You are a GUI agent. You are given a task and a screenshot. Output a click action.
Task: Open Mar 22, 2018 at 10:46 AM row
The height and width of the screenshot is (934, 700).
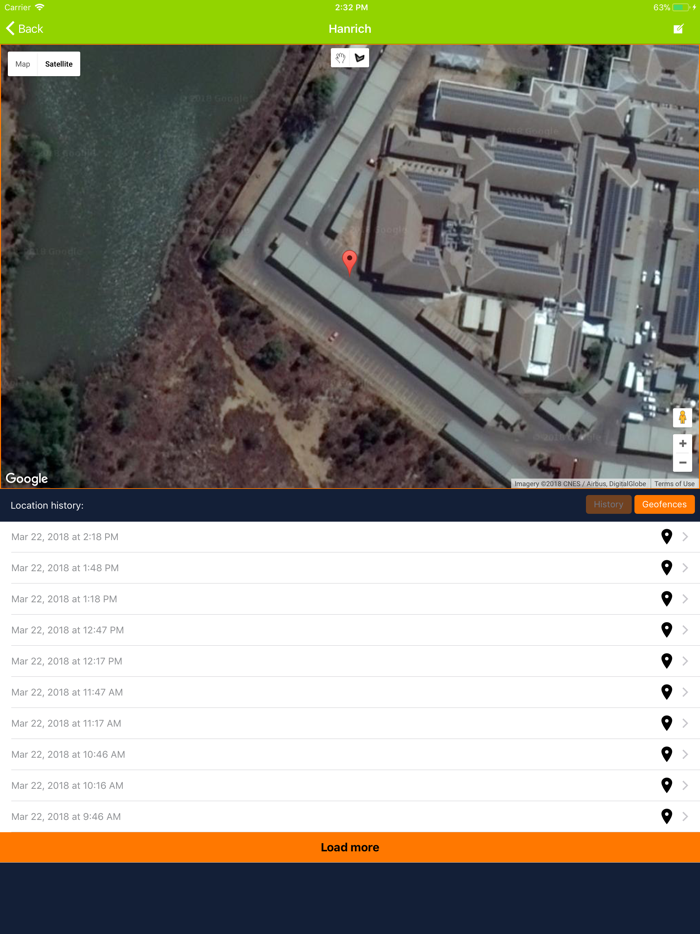(350, 754)
